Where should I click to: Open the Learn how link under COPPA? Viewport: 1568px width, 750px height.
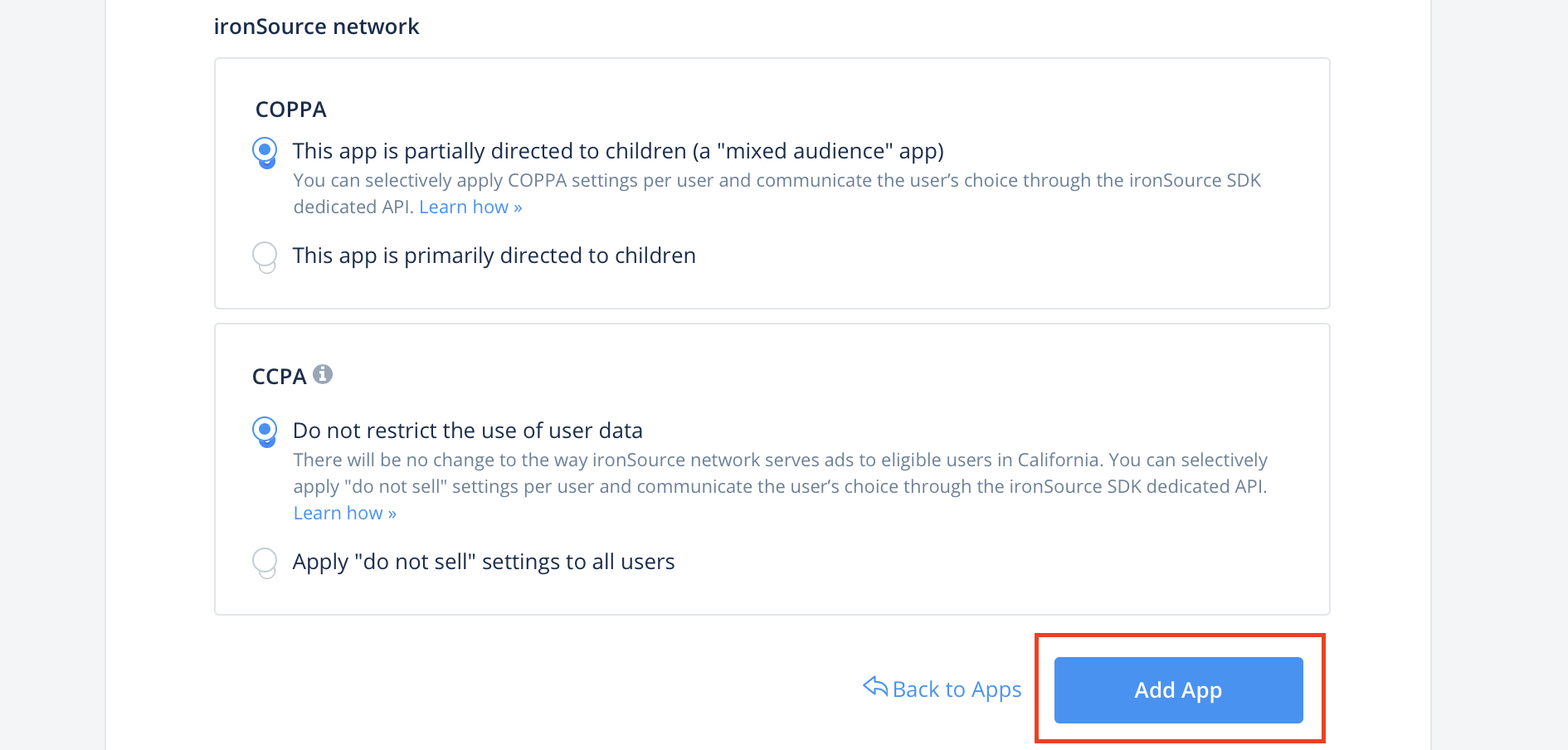click(470, 207)
